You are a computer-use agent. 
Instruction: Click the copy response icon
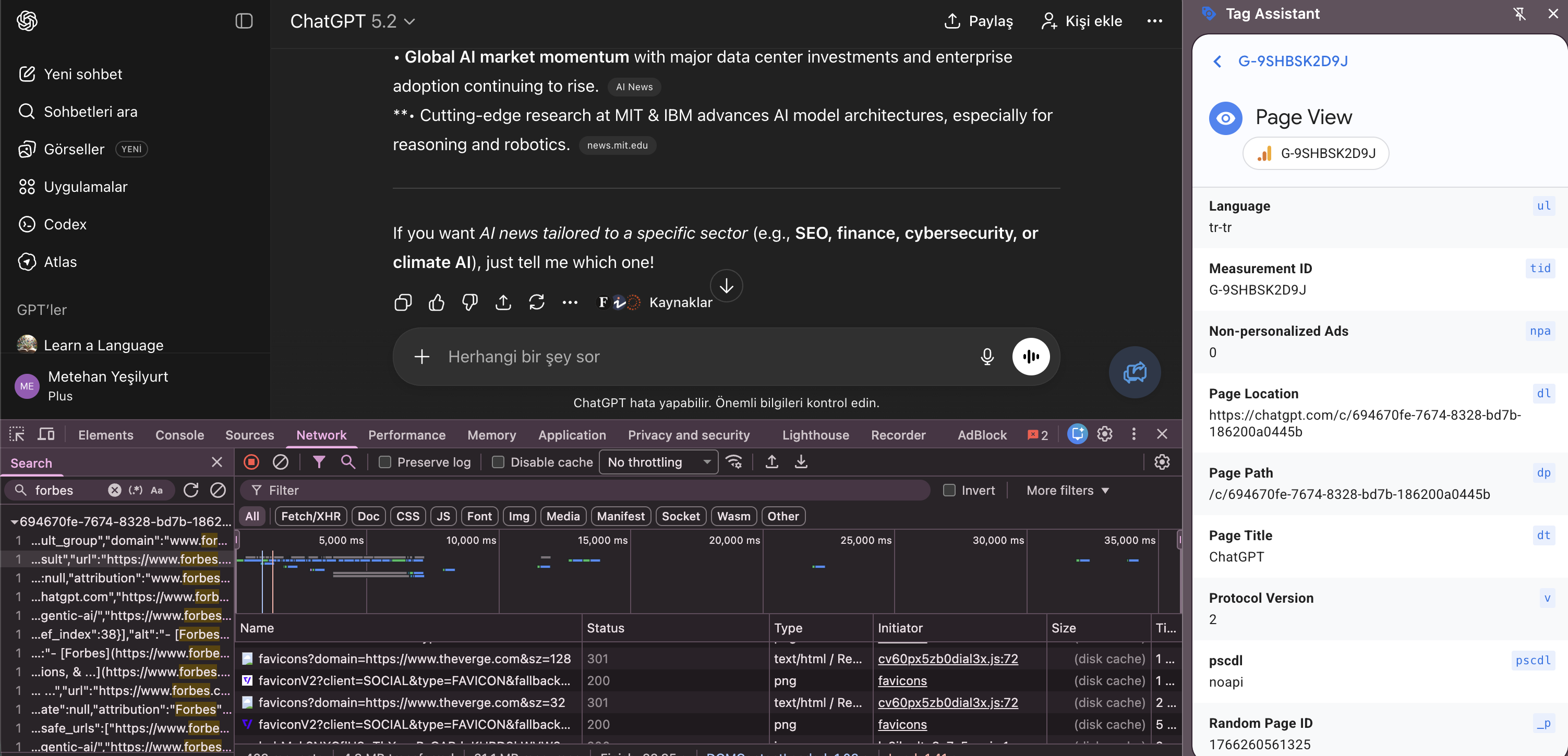point(402,302)
